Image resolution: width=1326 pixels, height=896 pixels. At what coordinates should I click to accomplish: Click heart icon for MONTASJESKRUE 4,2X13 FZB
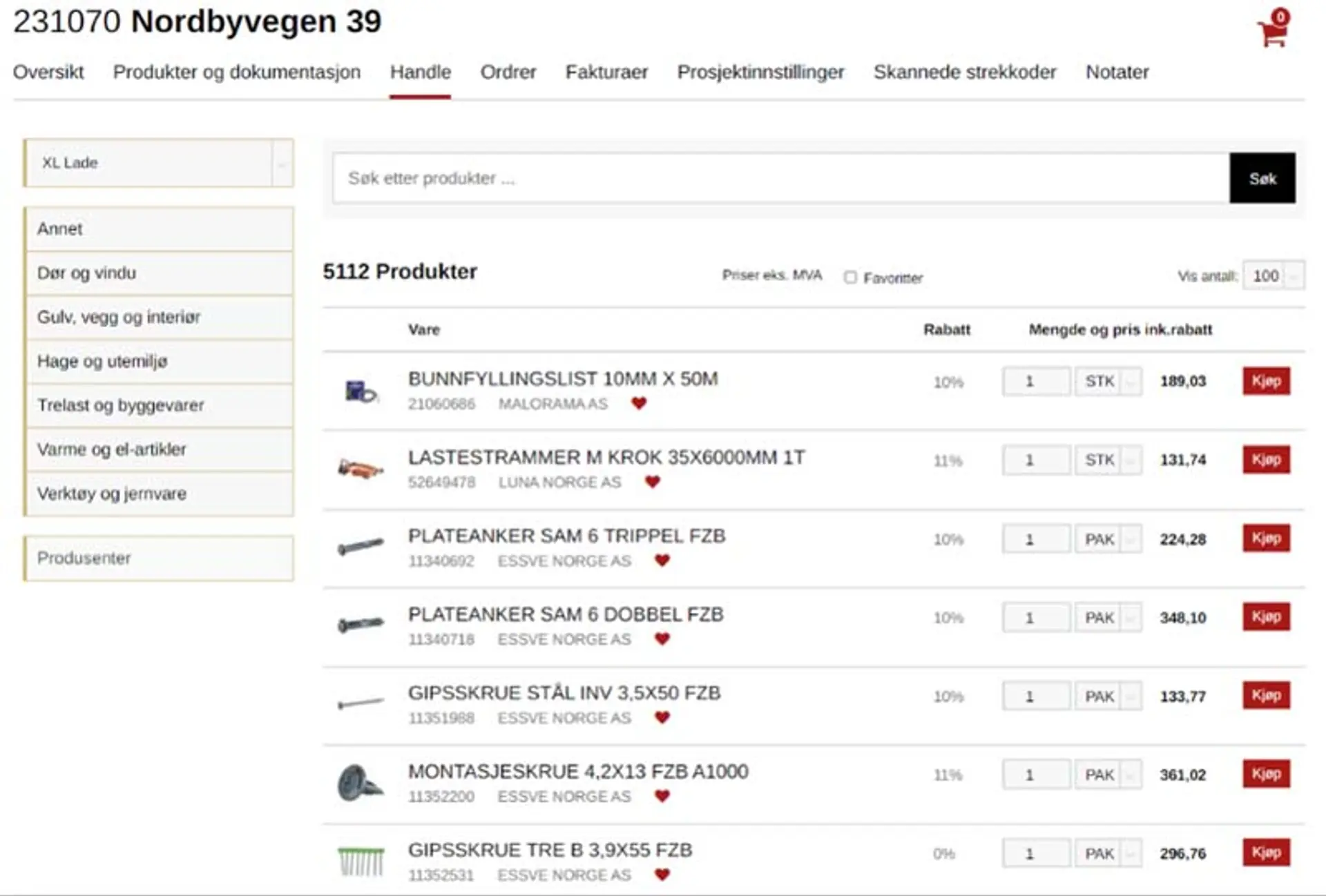tap(662, 797)
